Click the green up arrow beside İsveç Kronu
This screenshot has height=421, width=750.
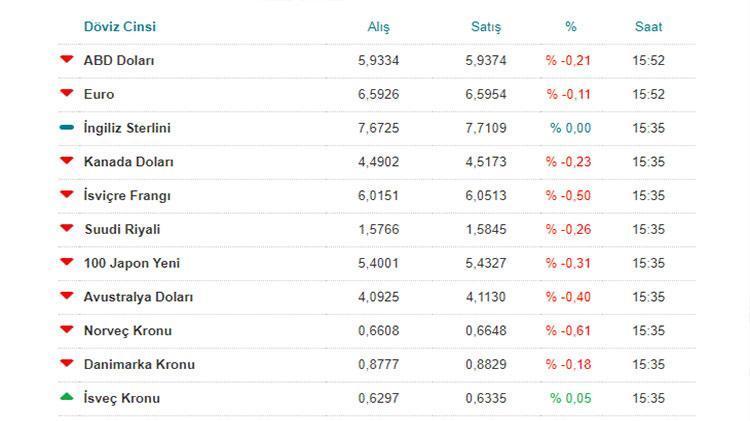tap(67, 397)
